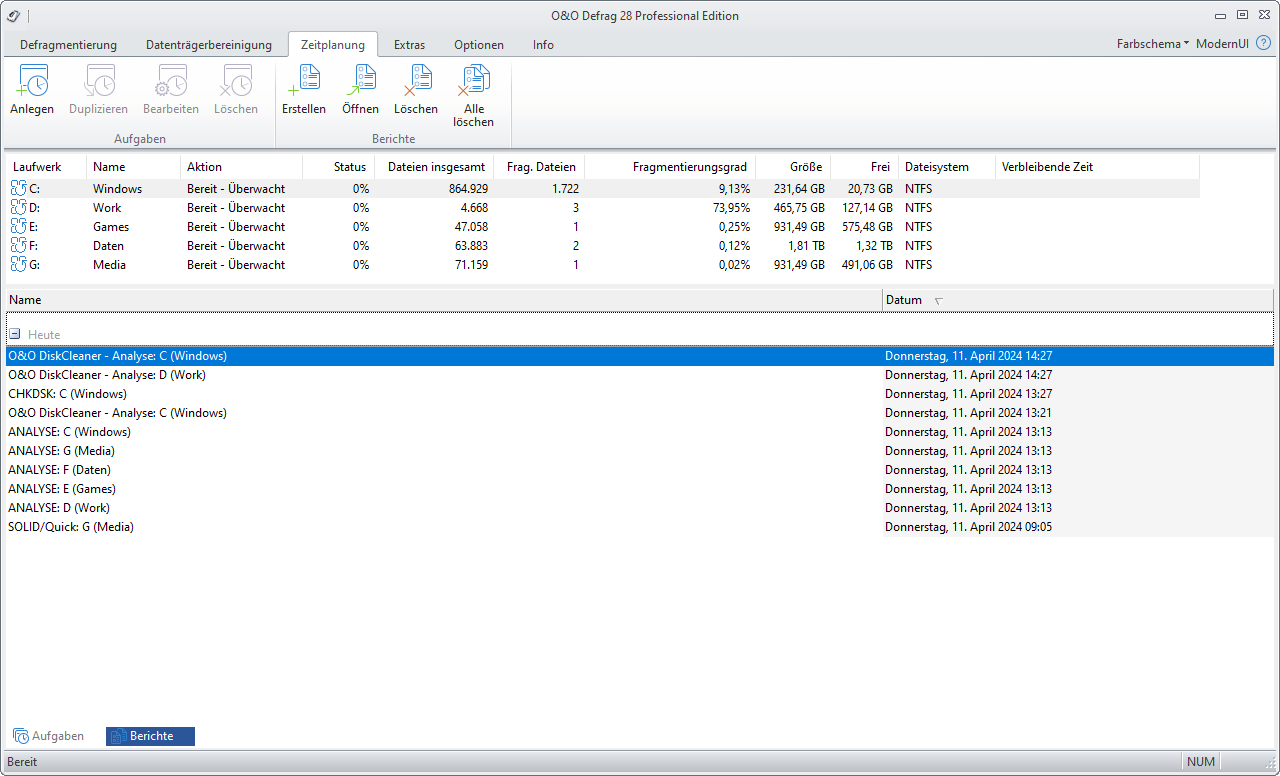Select O&O DiskCleaner - Analyse: D (Work)

click(640, 375)
